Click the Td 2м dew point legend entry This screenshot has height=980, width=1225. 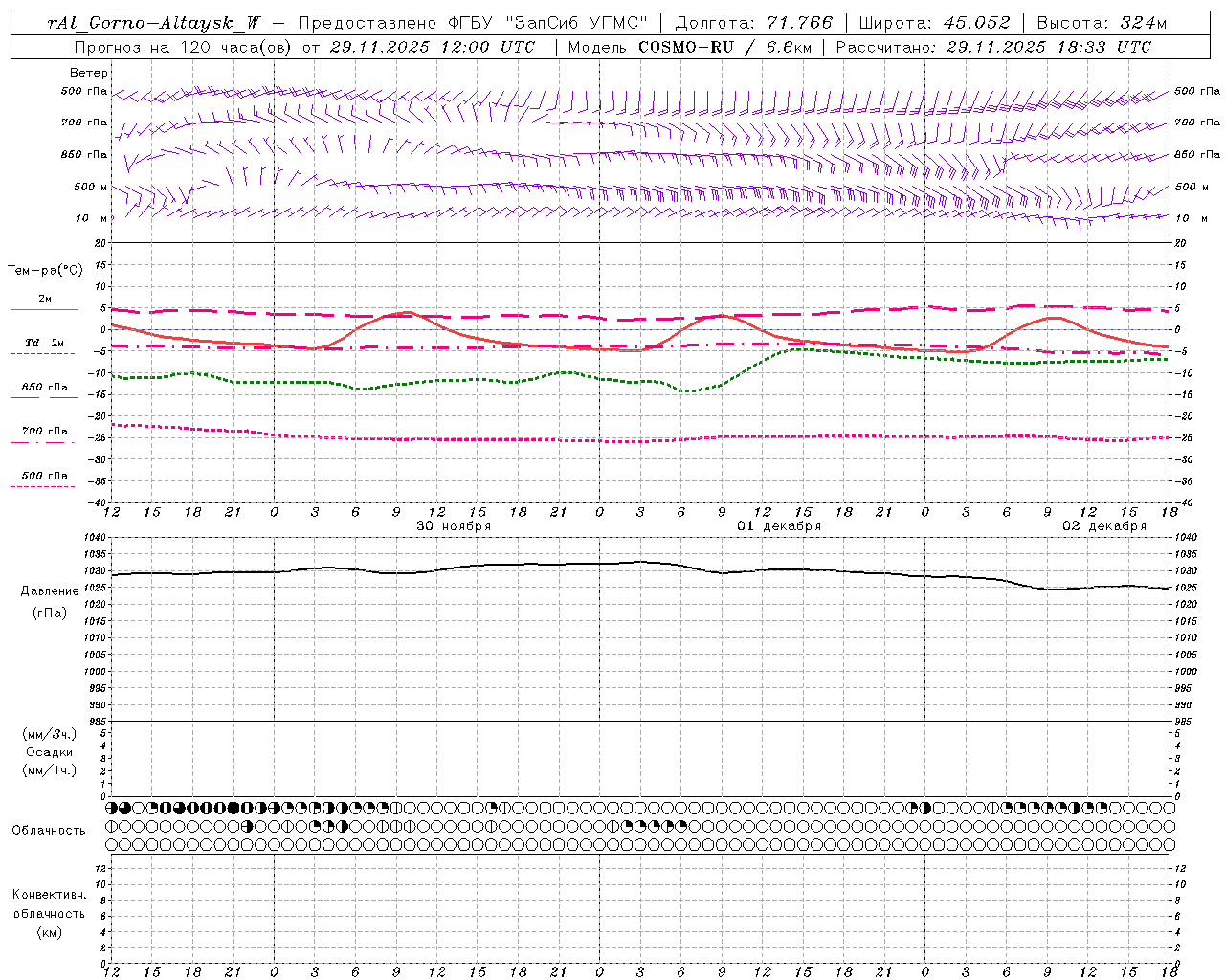[x=45, y=343]
